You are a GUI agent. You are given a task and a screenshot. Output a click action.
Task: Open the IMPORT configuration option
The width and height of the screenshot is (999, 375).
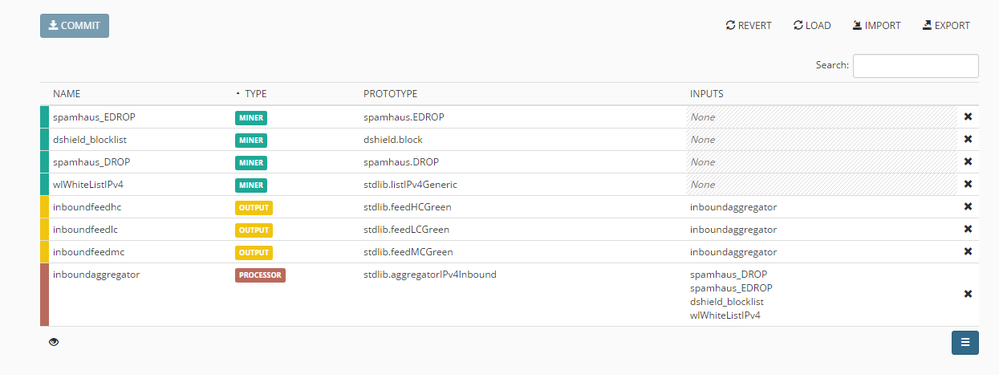tap(877, 26)
